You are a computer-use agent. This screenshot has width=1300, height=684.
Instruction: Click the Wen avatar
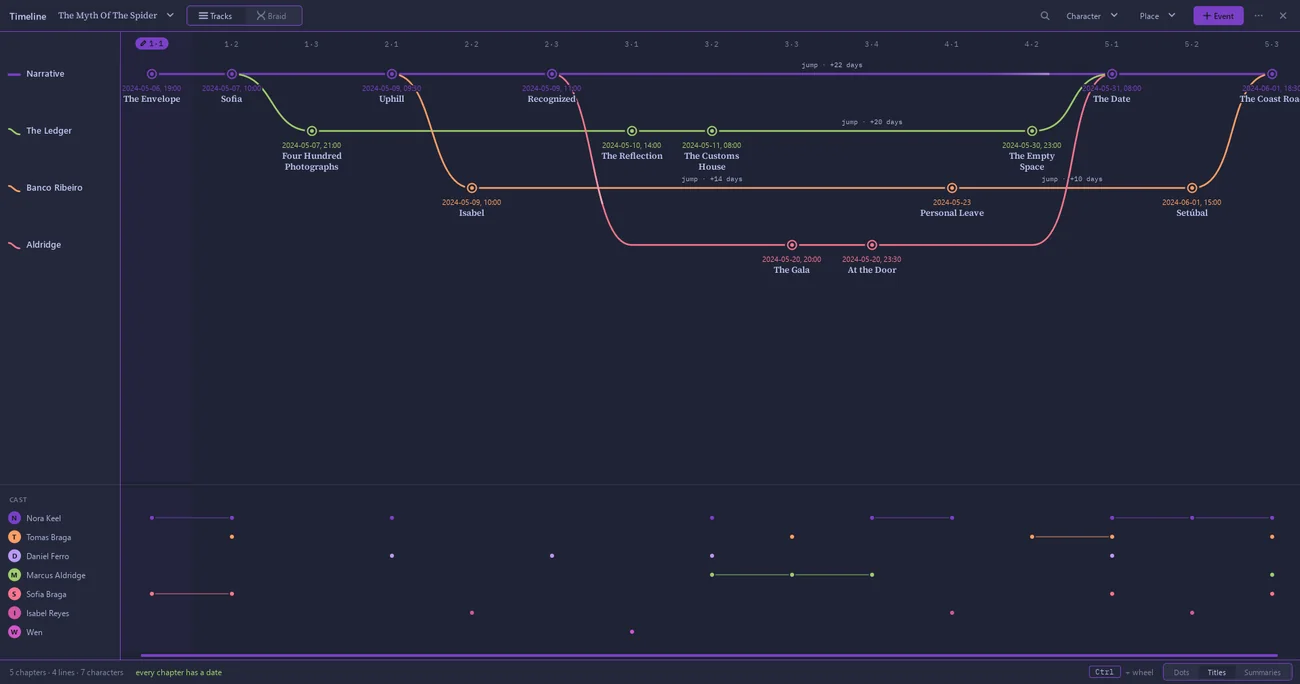point(14,632)
